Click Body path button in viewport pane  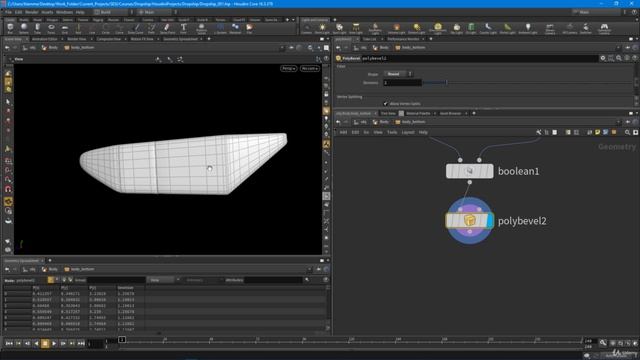pos(50,48)
